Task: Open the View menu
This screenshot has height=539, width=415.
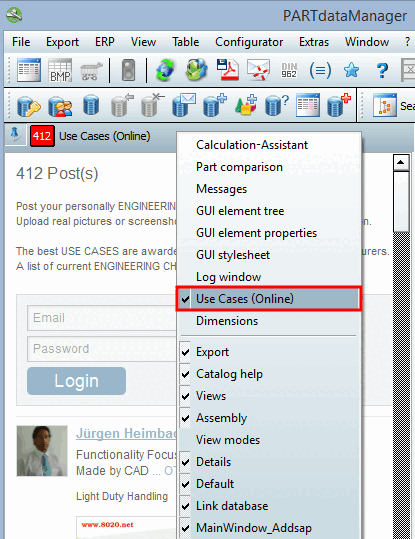Action: [143, 42]
